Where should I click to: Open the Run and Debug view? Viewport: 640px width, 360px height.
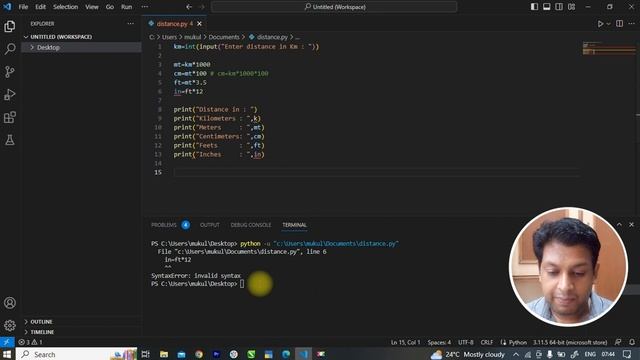tap(10, 95)
